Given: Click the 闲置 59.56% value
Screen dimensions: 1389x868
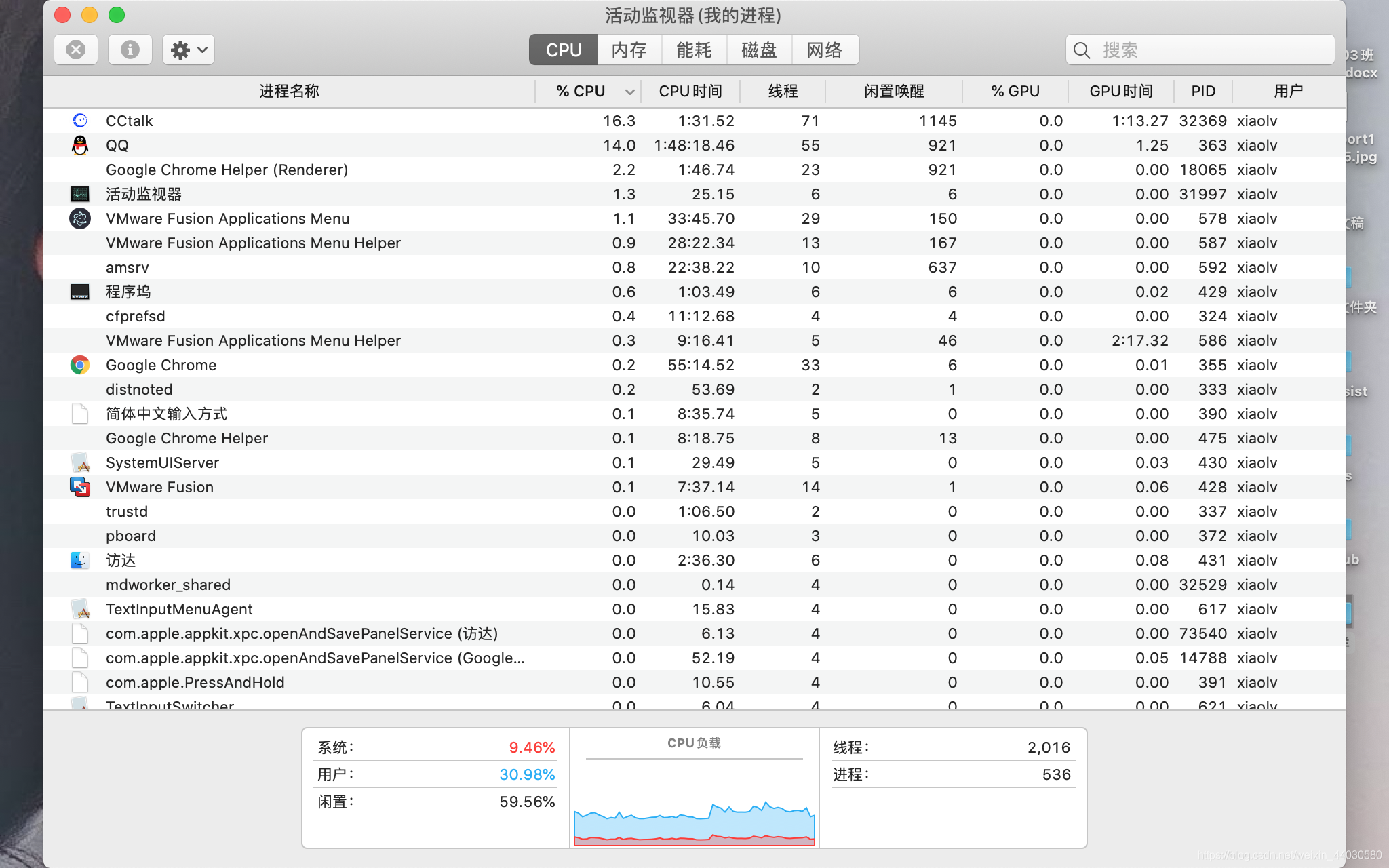Looking at the screenshot, I should [527, 802].
